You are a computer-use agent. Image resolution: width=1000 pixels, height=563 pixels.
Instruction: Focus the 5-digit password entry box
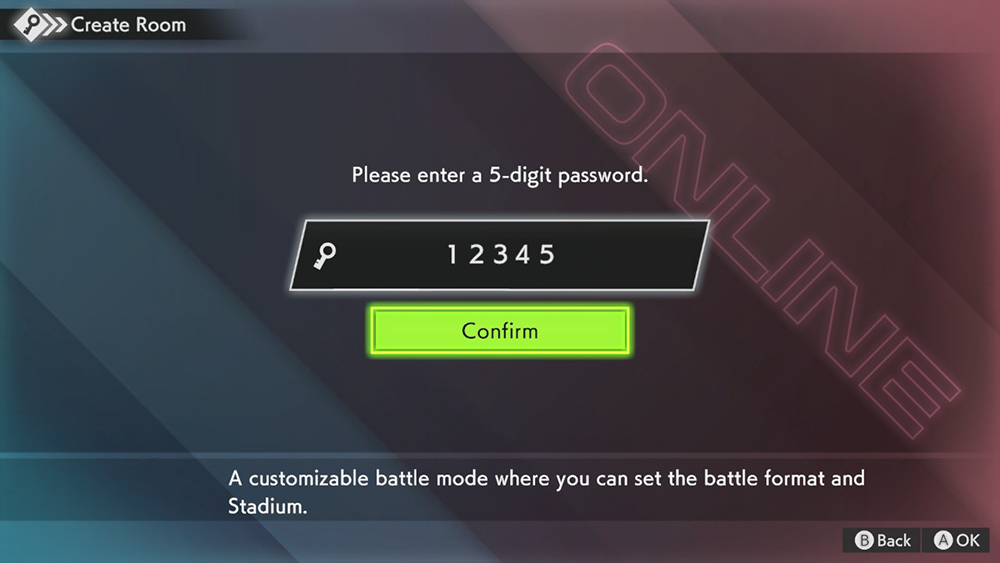(499, 255)
